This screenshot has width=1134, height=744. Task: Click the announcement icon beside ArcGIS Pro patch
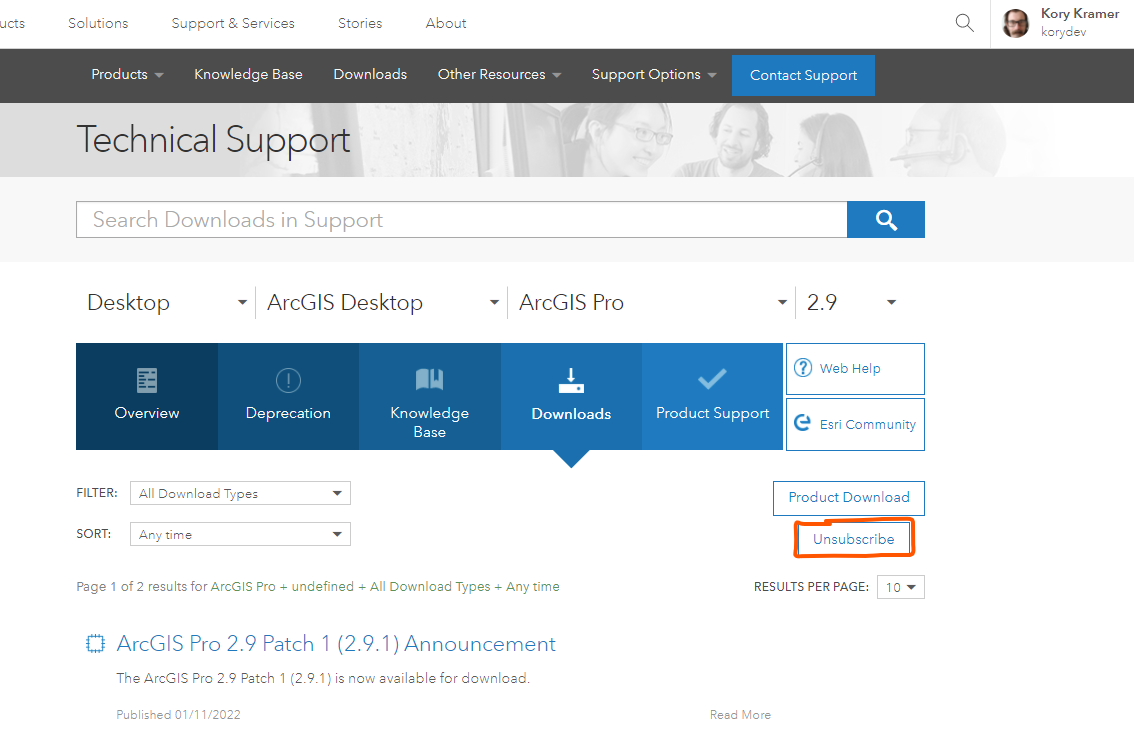[x=95, y=643]
